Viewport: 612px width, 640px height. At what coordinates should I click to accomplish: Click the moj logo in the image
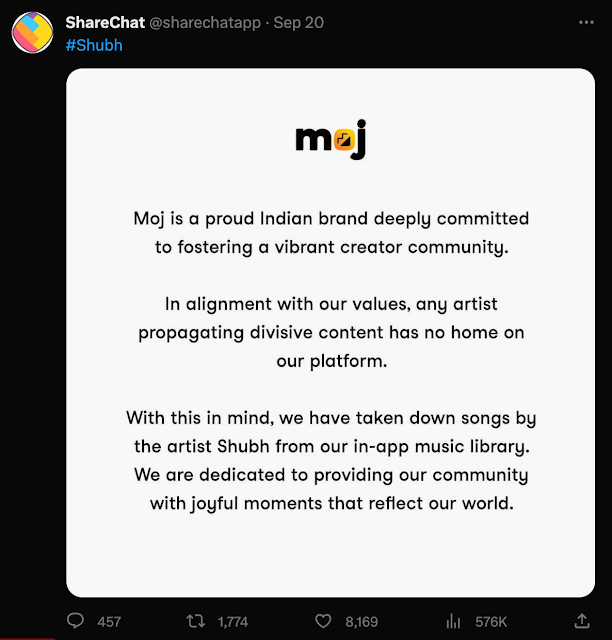[331, 139]
